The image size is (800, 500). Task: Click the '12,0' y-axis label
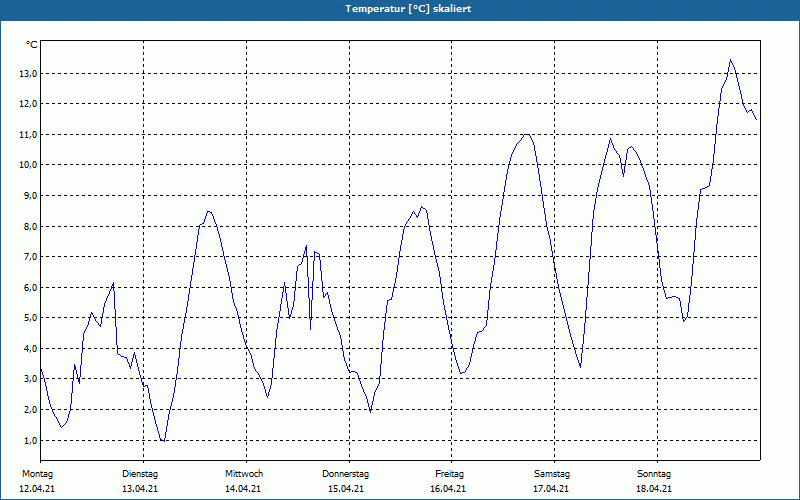click(28, 104)
